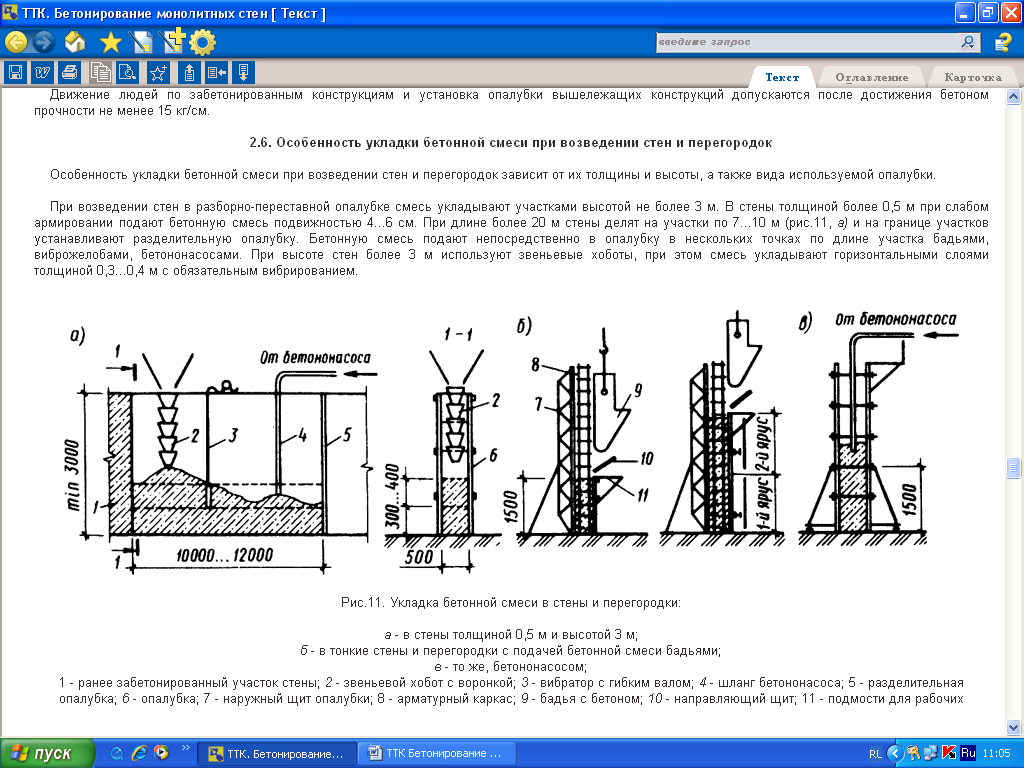
Task: Click the caption 'Рис.11. Укладка бетонной смеси'
Action: pyautogui.click(x=511, y=603)
